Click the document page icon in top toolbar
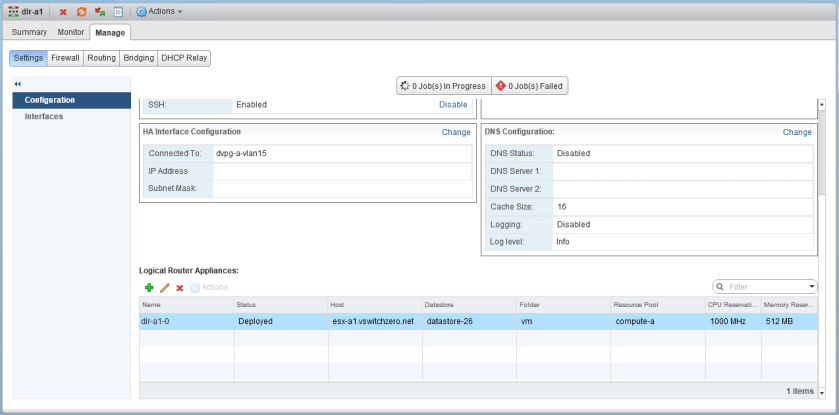This screenshot has height=415, width=839. point(117,12)
